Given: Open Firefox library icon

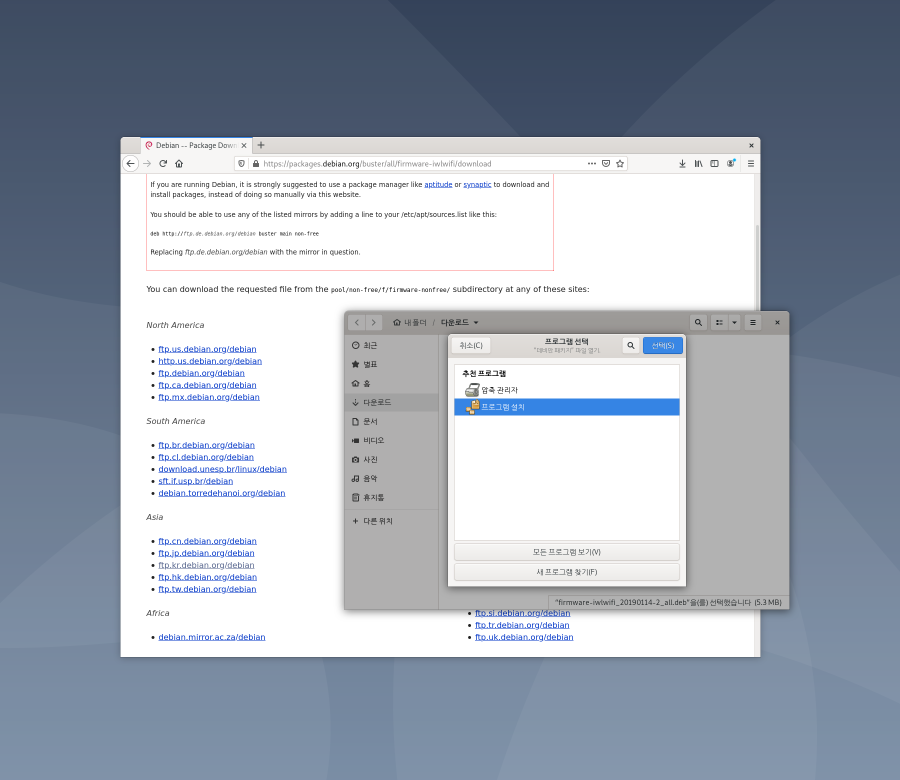Looking at the screenshot, I should tap(698, 164).
